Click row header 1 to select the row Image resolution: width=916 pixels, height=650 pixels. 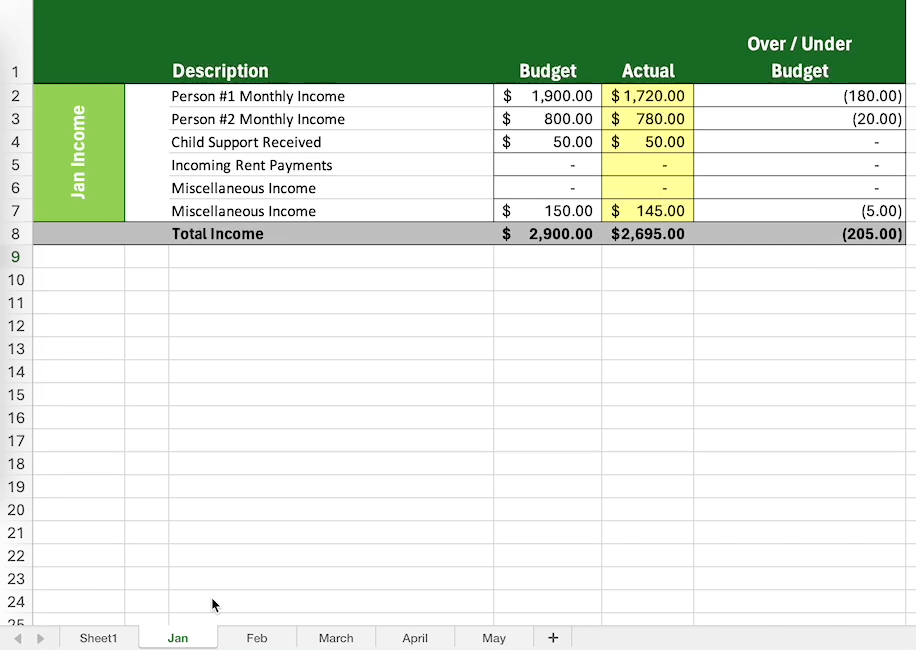coord(16,72)
